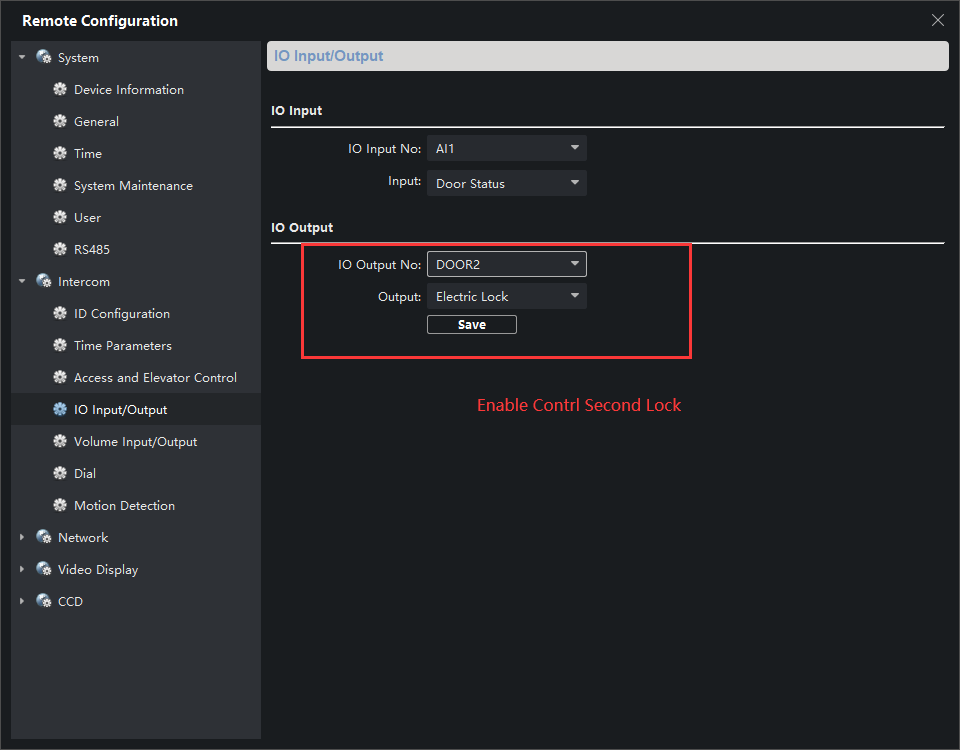Open Motion Detection settings
The height and width of the screenshot is (750, 960).
coord(124,505)
